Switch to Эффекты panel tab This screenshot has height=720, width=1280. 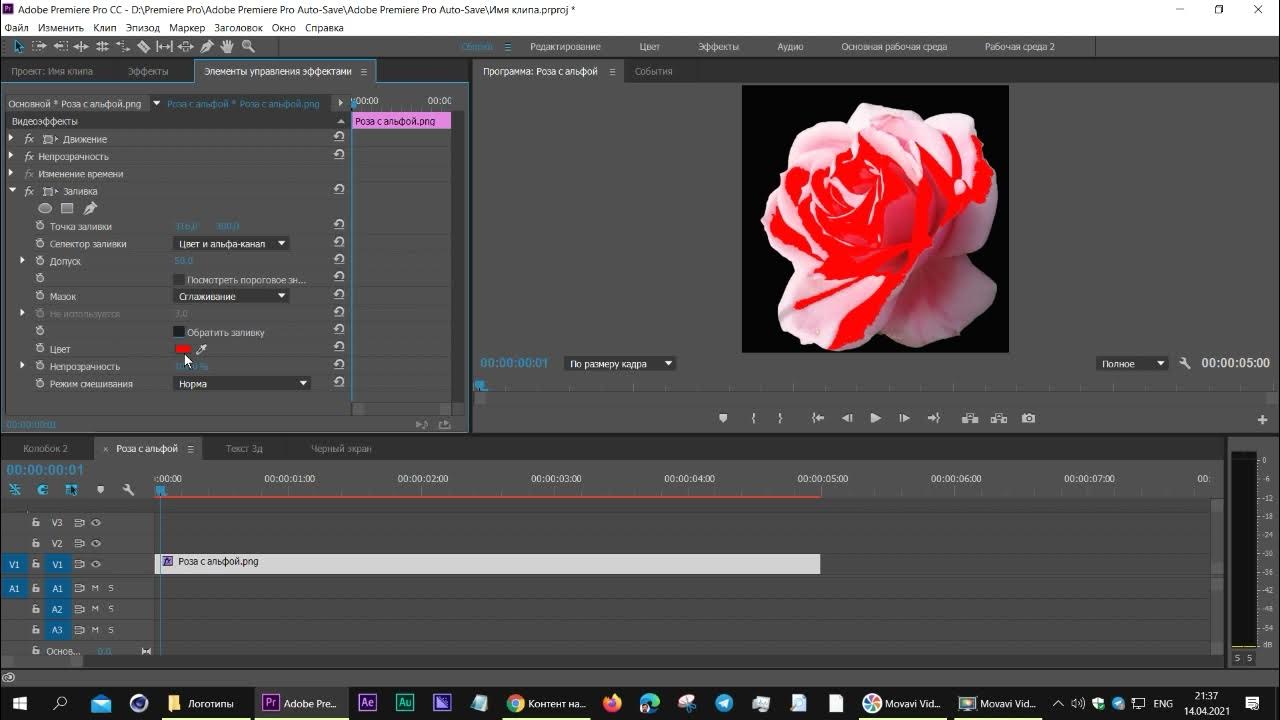point(148,72)
